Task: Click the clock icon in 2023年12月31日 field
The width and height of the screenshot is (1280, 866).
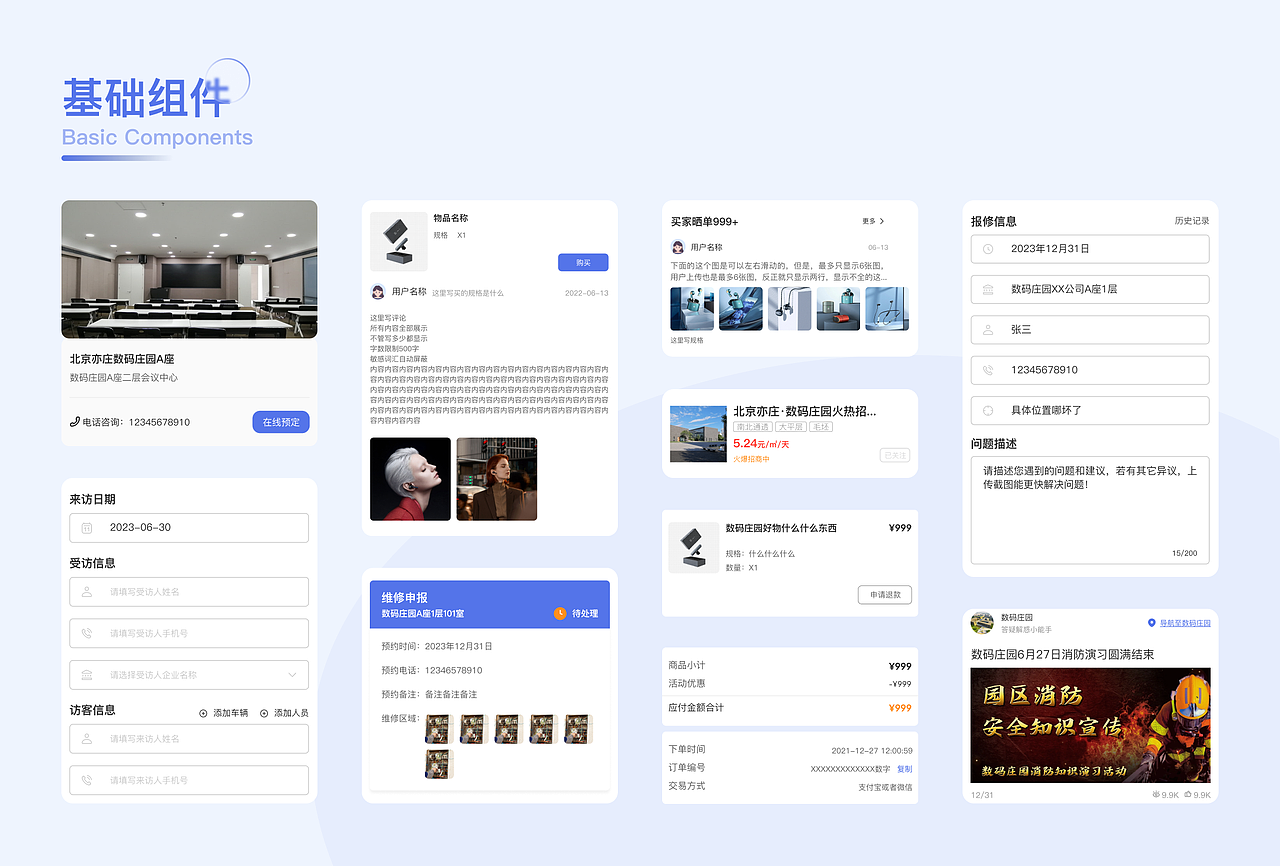Action: click(988, 249)
